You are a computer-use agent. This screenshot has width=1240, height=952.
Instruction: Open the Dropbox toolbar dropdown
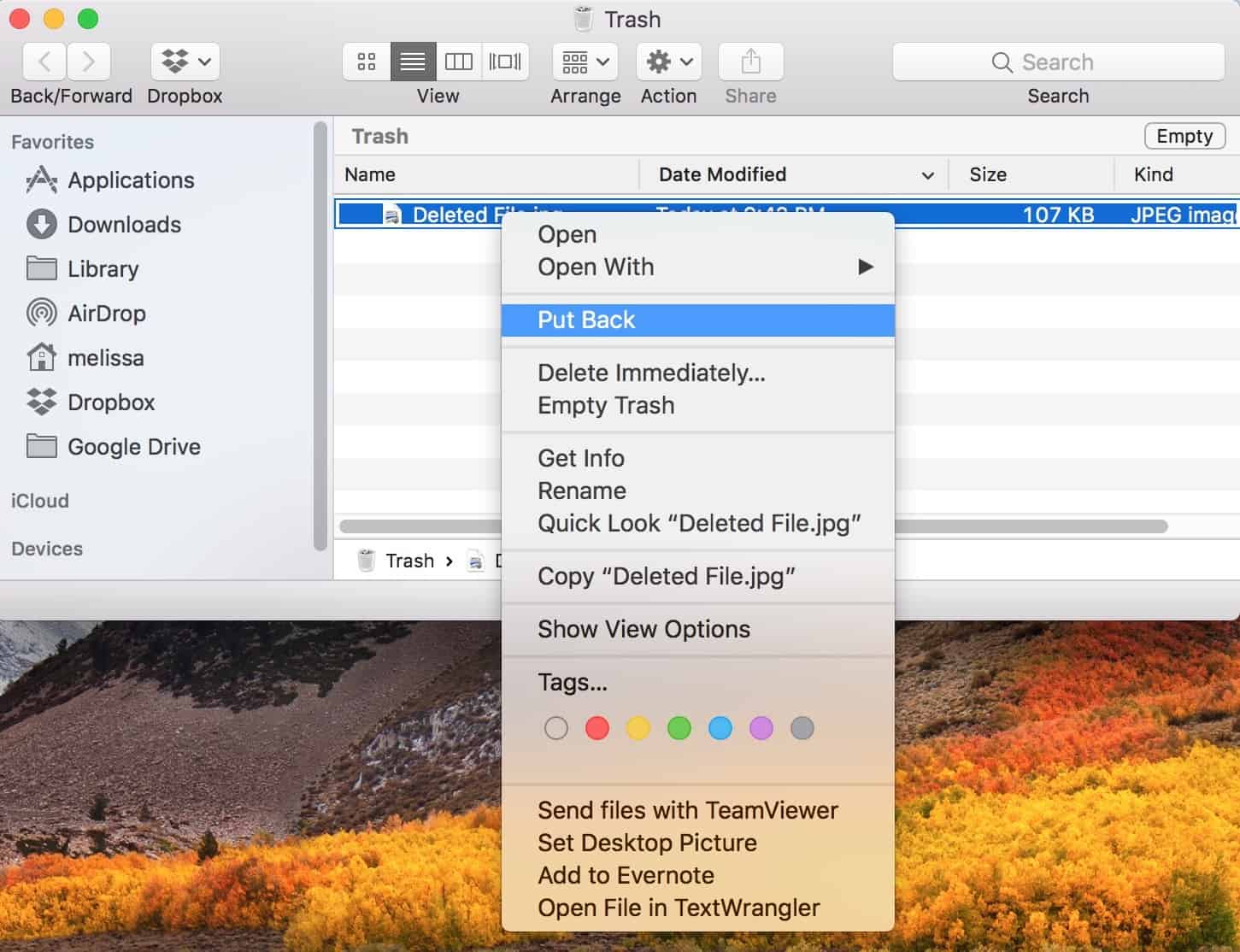pyautogui.click(x=185, y=62)
